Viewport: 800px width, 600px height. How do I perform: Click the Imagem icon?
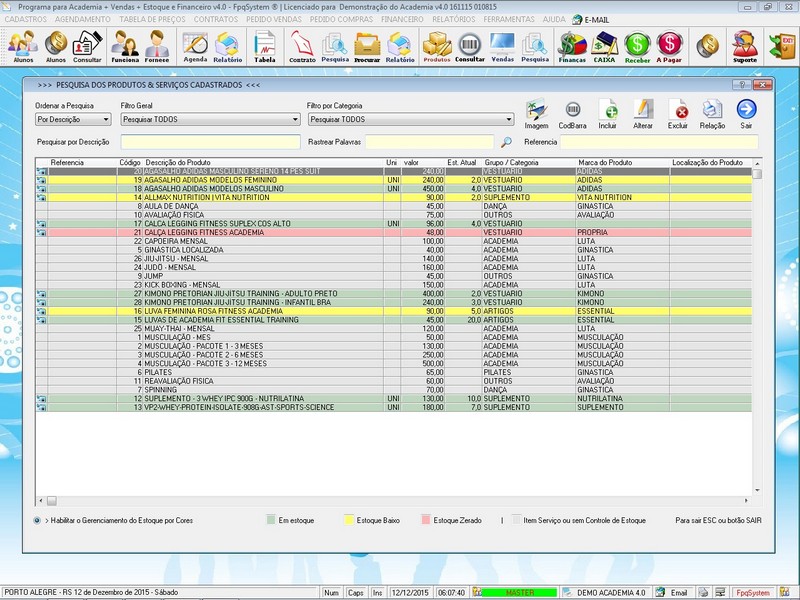(537, 111)
